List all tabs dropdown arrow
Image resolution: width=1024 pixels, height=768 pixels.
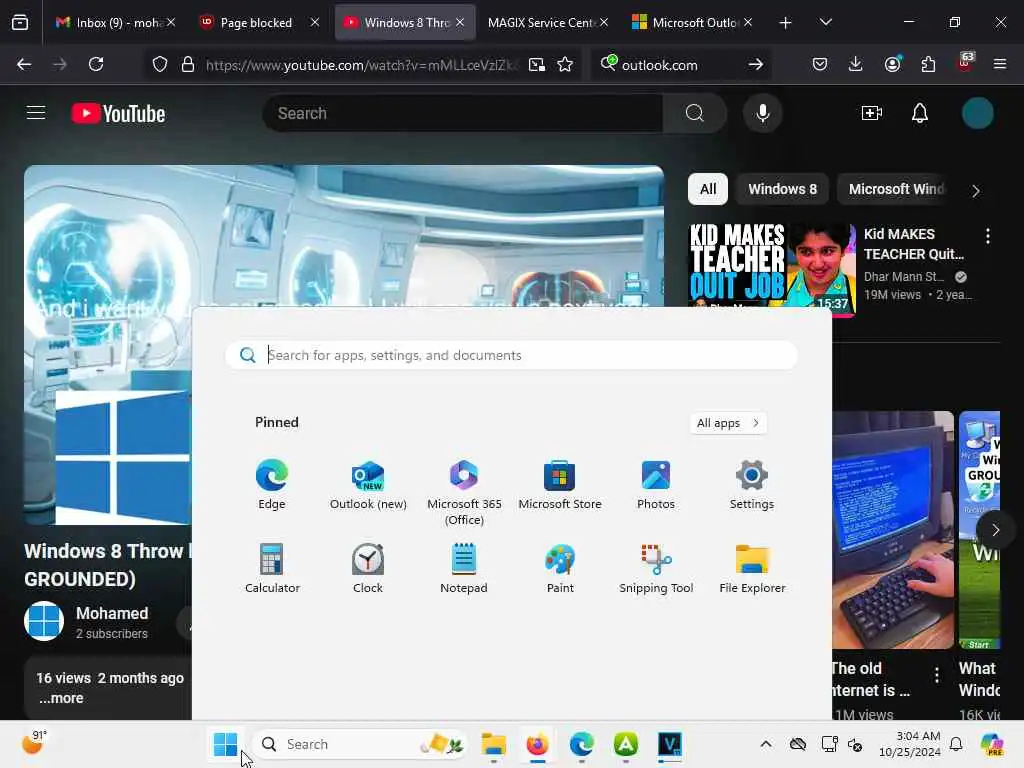825,22
